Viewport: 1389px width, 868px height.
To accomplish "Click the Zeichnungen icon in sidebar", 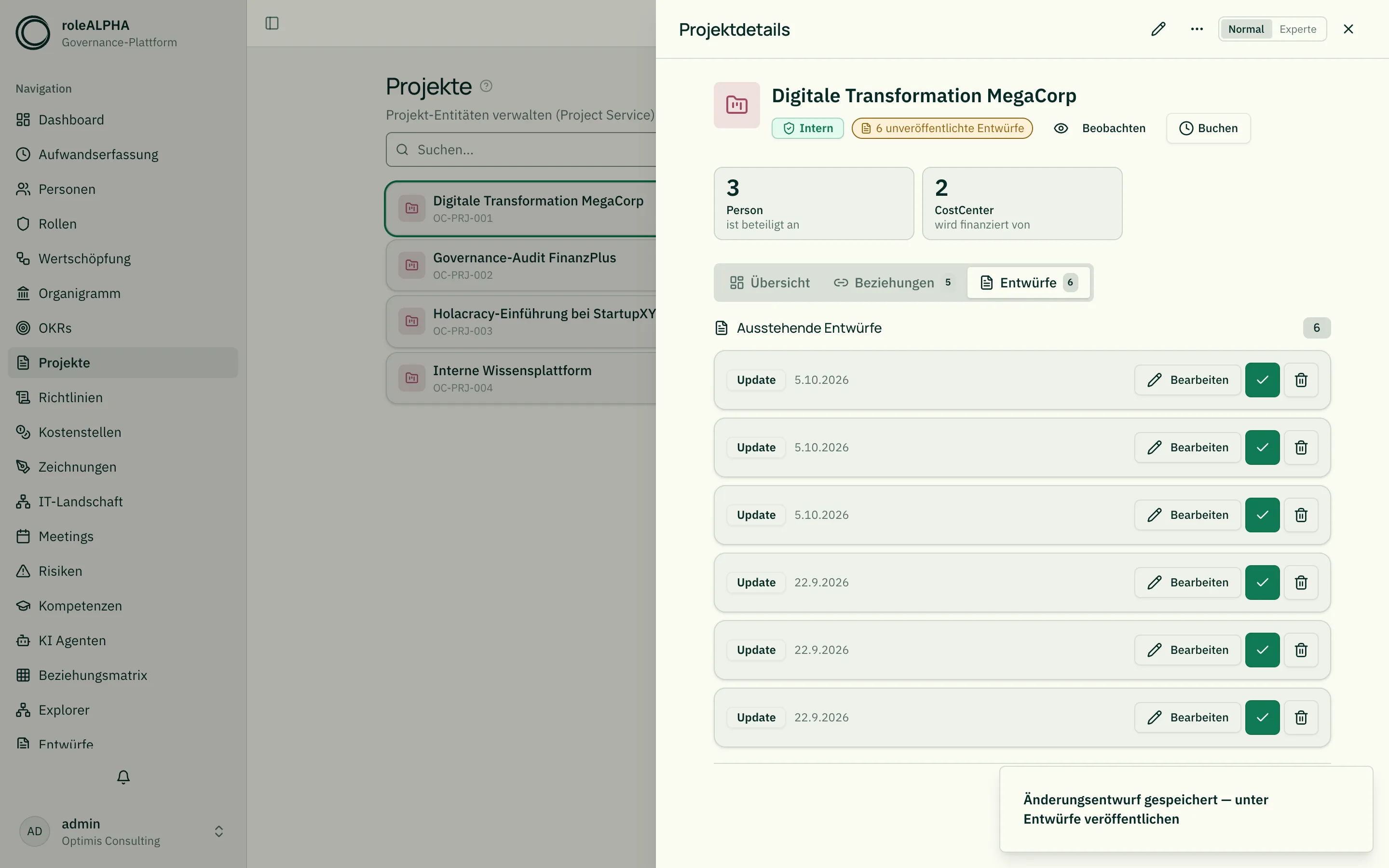I will click(23, 467).
